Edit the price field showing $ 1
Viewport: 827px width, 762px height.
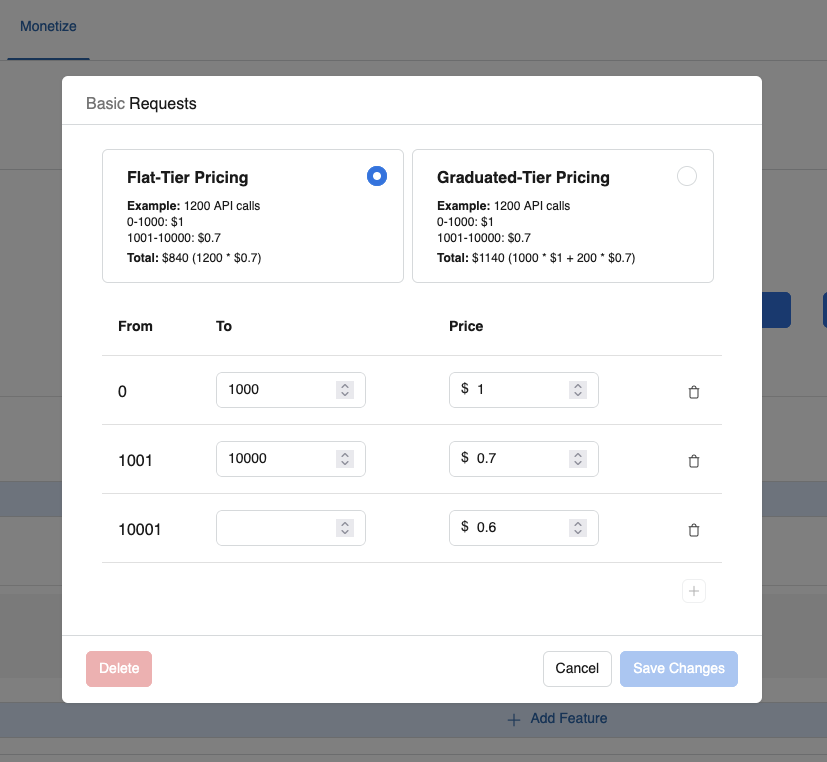524,390
